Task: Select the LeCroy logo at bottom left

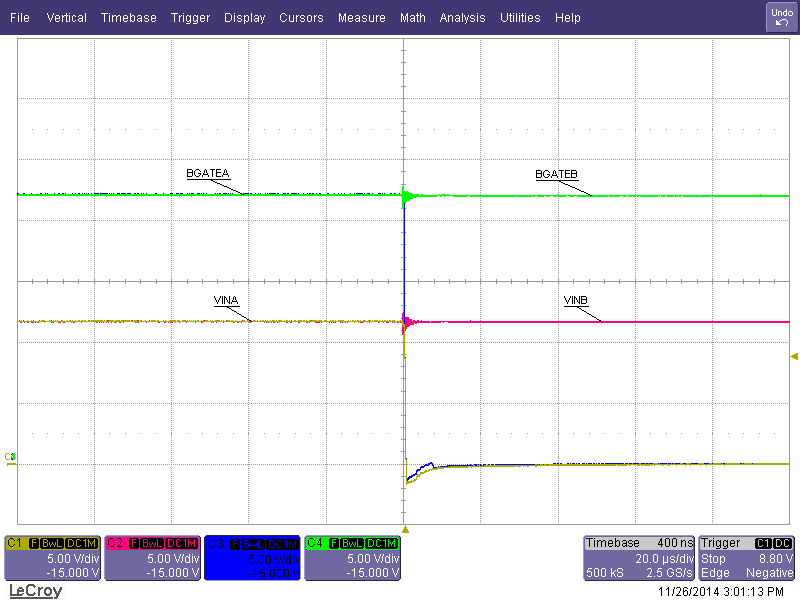Action: click(x=33, y=590)
